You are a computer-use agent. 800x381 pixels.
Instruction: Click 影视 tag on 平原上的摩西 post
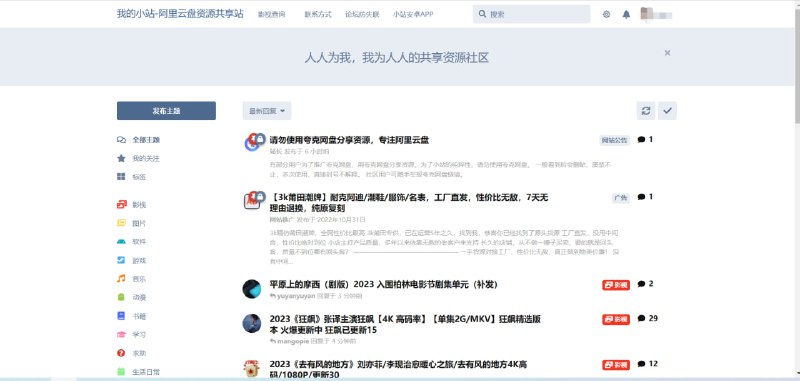click(x=616, y=285)
